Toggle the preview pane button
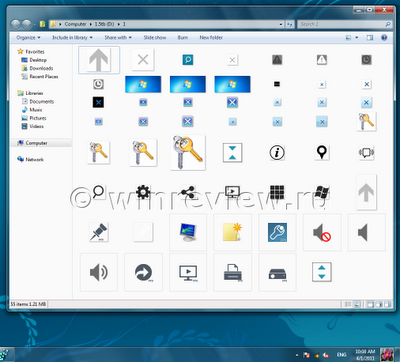 click(370, 38)
